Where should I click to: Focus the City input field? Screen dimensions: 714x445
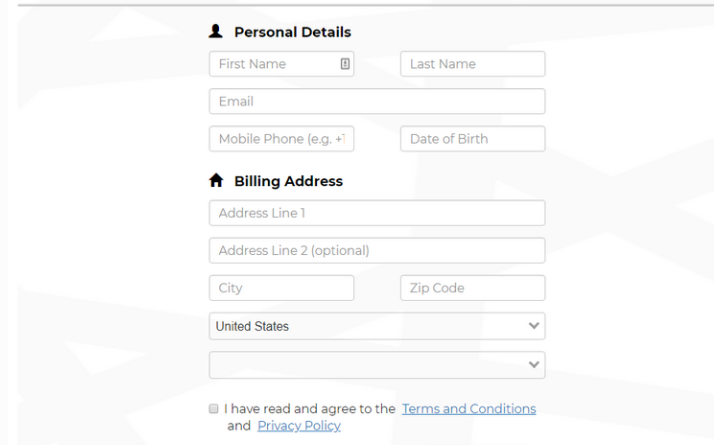pos(281,287)
